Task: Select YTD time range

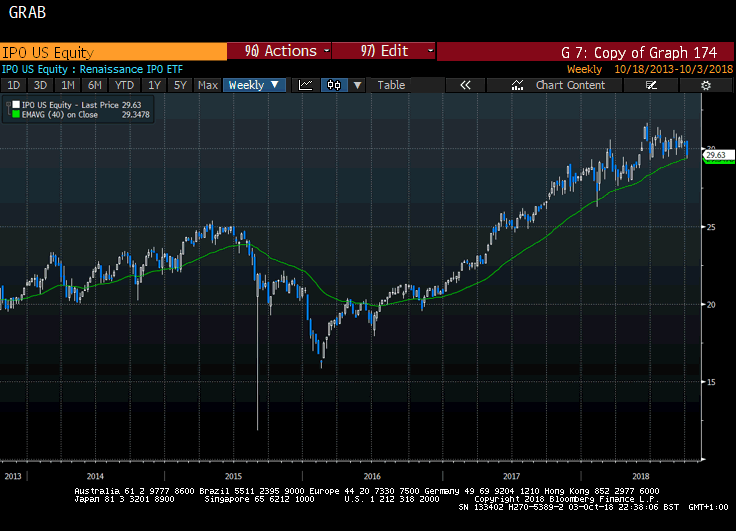Action: pos(124,85)
